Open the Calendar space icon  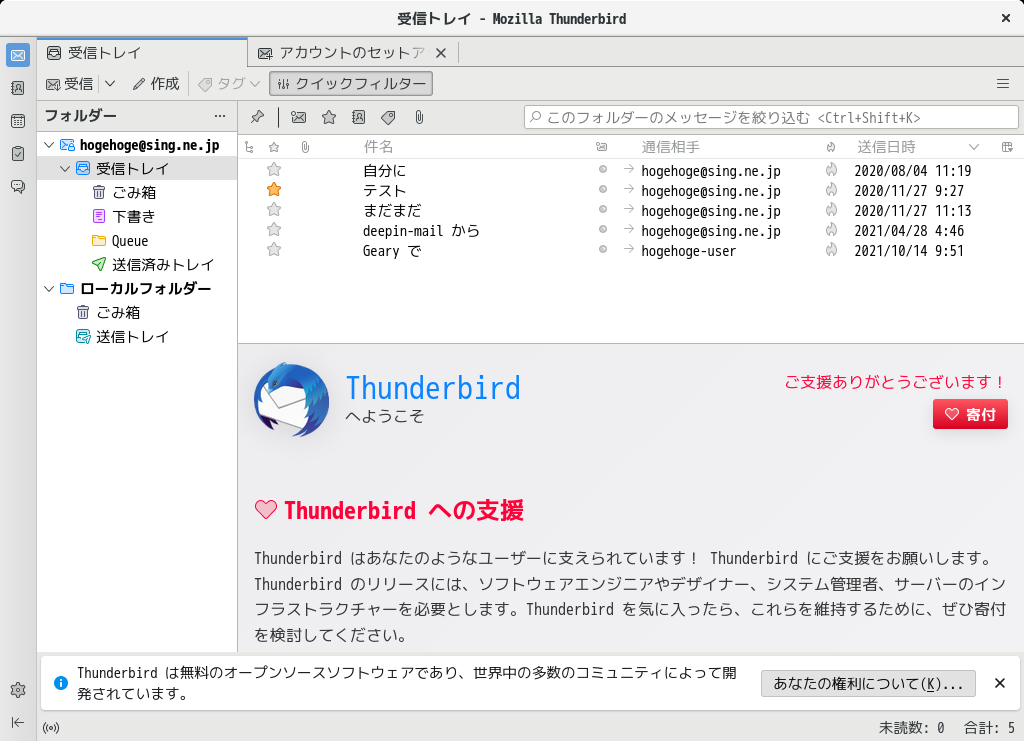pos(18,121)
